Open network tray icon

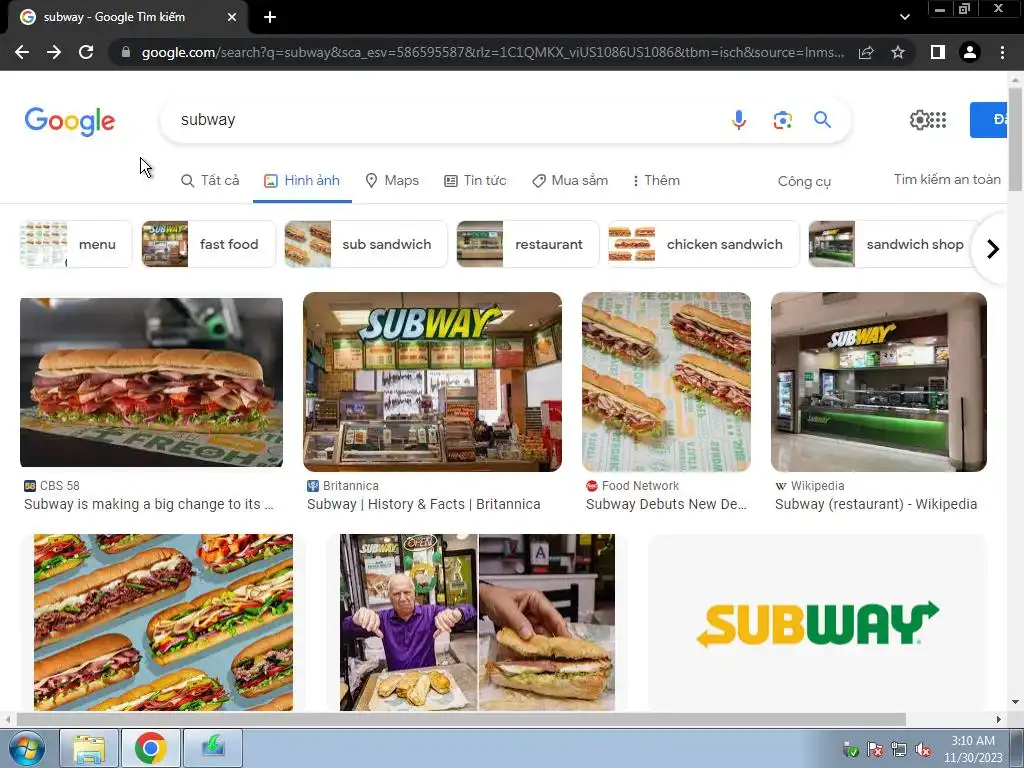point(899,750)
